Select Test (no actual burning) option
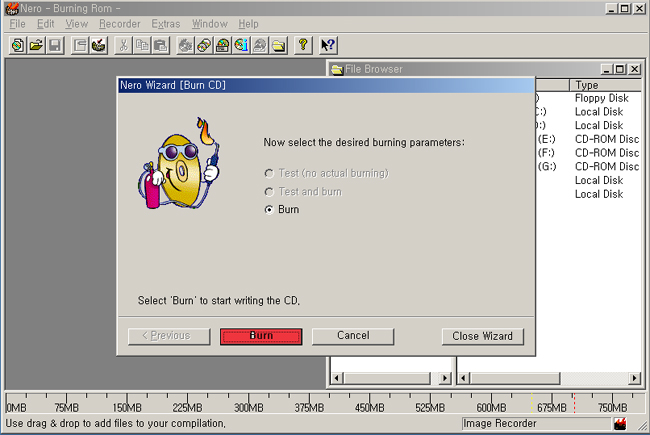Image resolution: width=650 pixels, height=435 pixels. click(x=269, y=173)
